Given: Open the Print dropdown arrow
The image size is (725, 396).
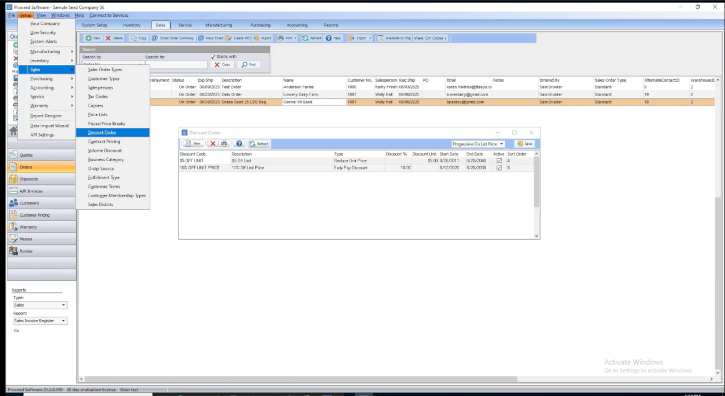Looking at the screenshot, I should click(295, 38).
